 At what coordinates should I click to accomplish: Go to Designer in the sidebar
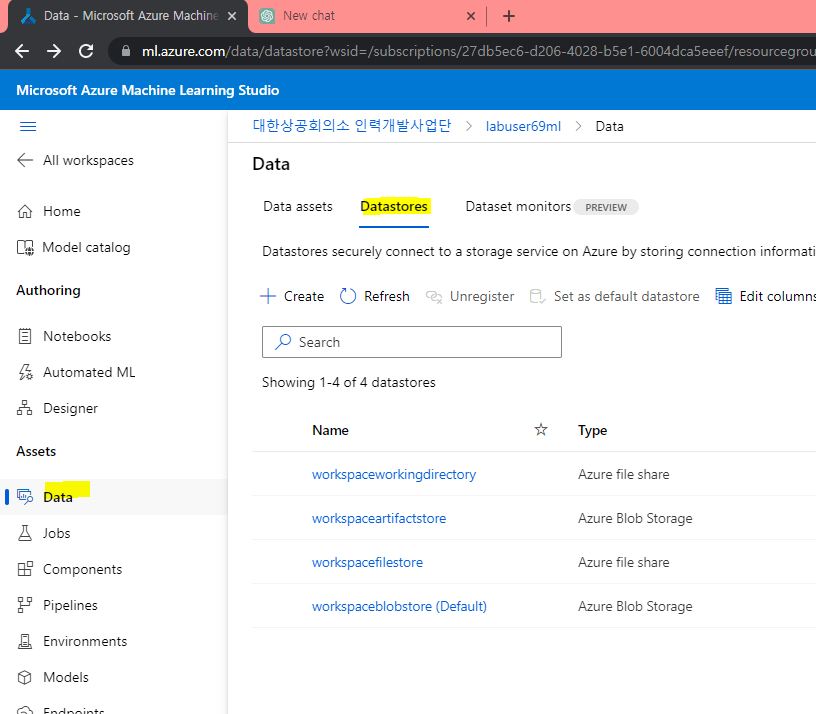pyautogui.click(x=70, y=409)
